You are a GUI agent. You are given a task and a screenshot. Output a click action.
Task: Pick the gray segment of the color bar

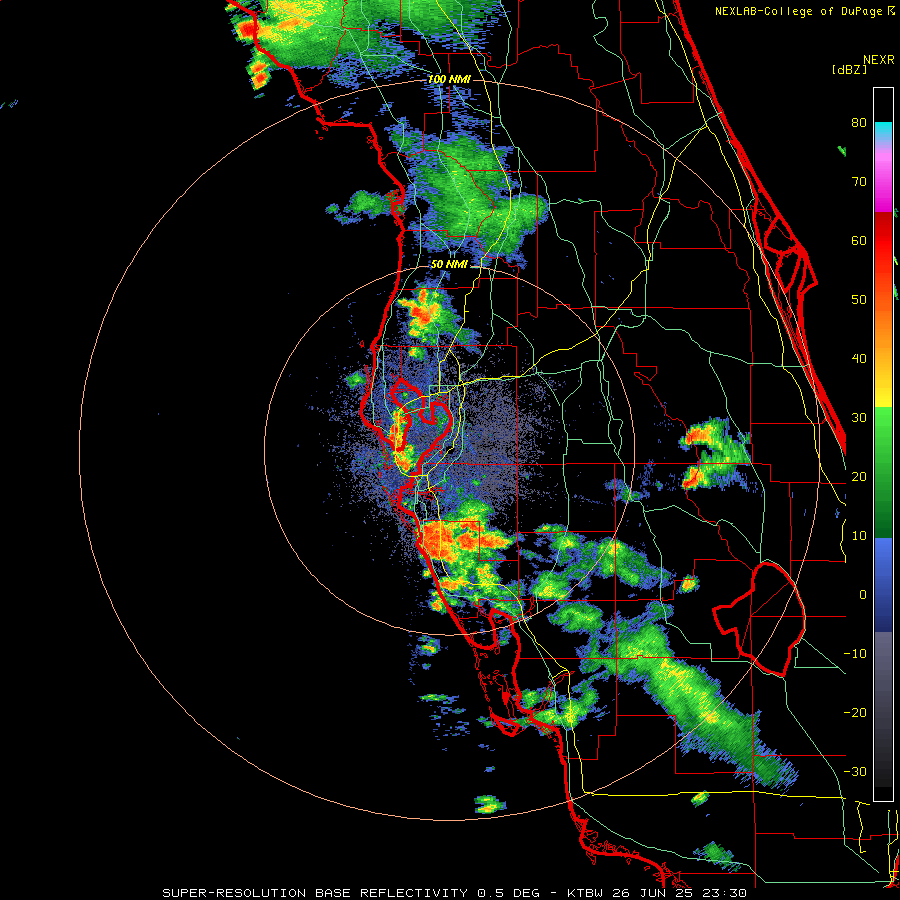click(x=883, y=660)
